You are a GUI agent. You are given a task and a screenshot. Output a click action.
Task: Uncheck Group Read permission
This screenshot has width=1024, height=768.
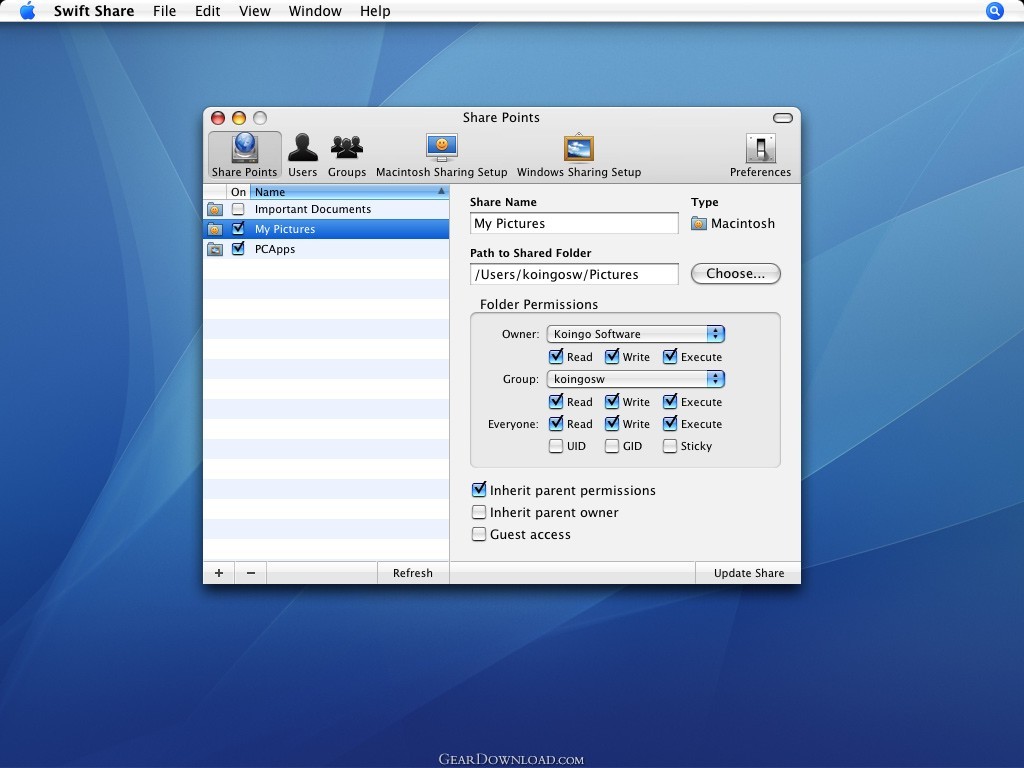(556, 402)
